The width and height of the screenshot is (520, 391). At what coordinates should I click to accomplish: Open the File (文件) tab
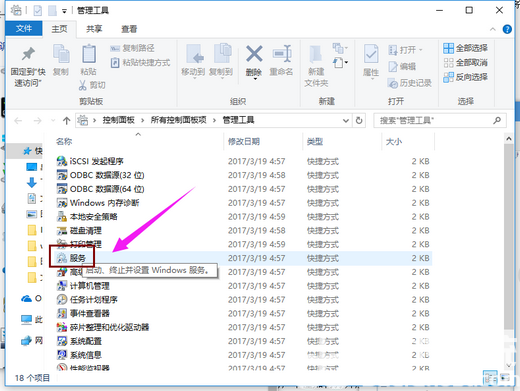pos(24,28)
